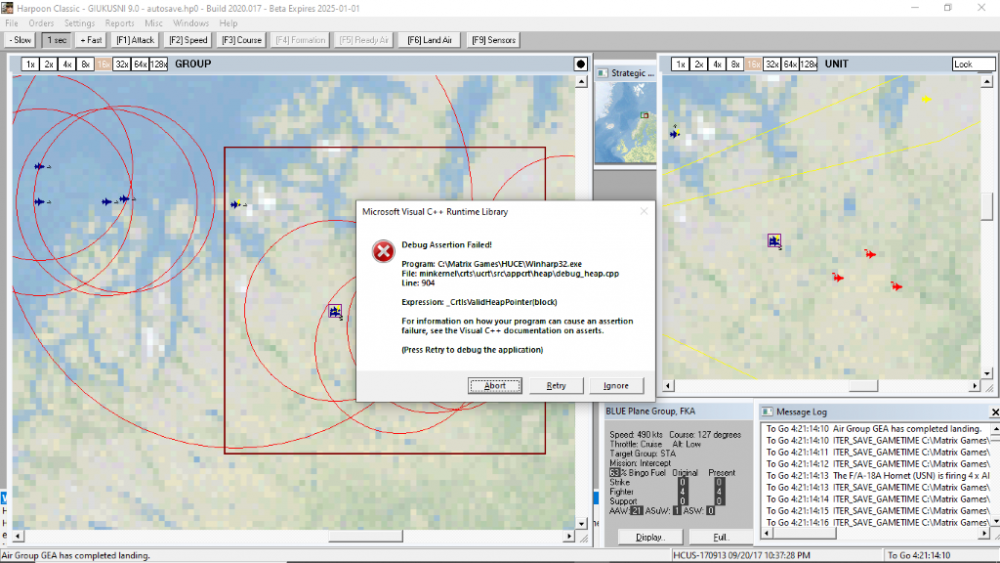This screenshot has width=1000, height=563.
Task: Speed up time with + Fast button
Action: (x=91, y=40)
